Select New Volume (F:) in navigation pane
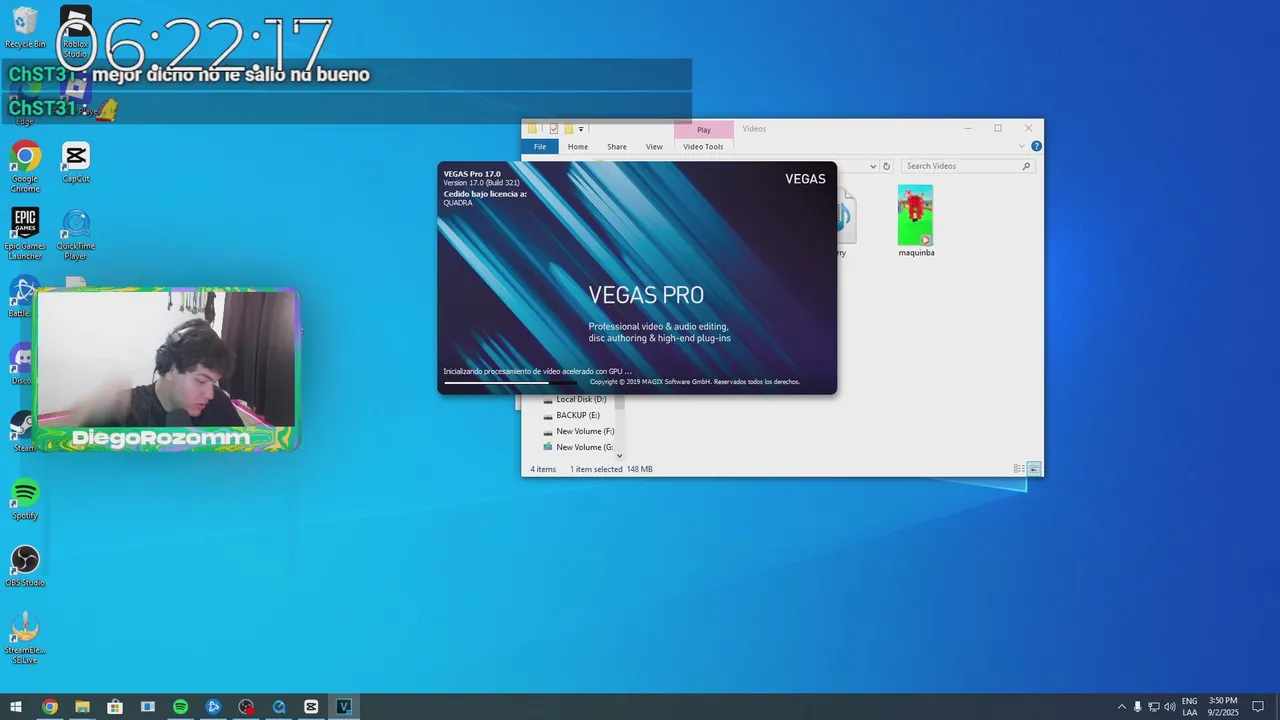The width and height of the screenshot is (1280, 720). tap(578, 431)
